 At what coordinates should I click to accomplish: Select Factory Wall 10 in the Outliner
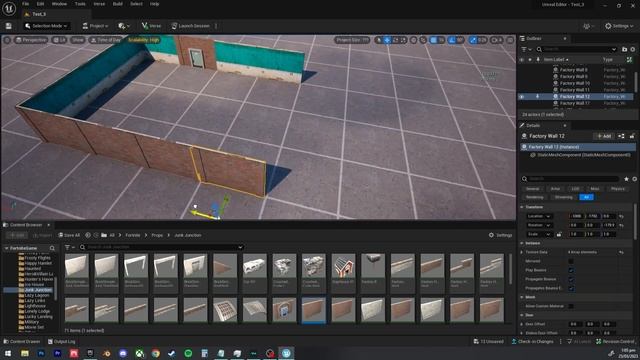pyautogui.click(x=575, y=83)
